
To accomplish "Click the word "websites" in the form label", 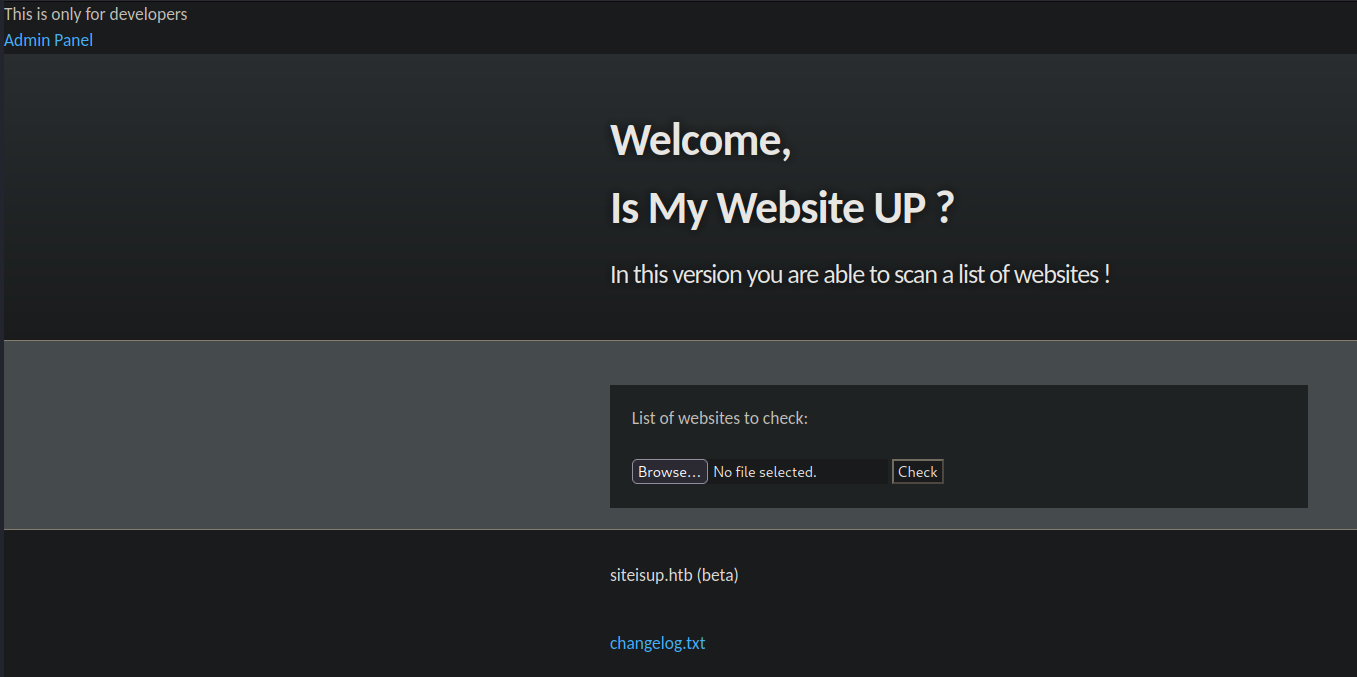I will (x=710, y=418).
